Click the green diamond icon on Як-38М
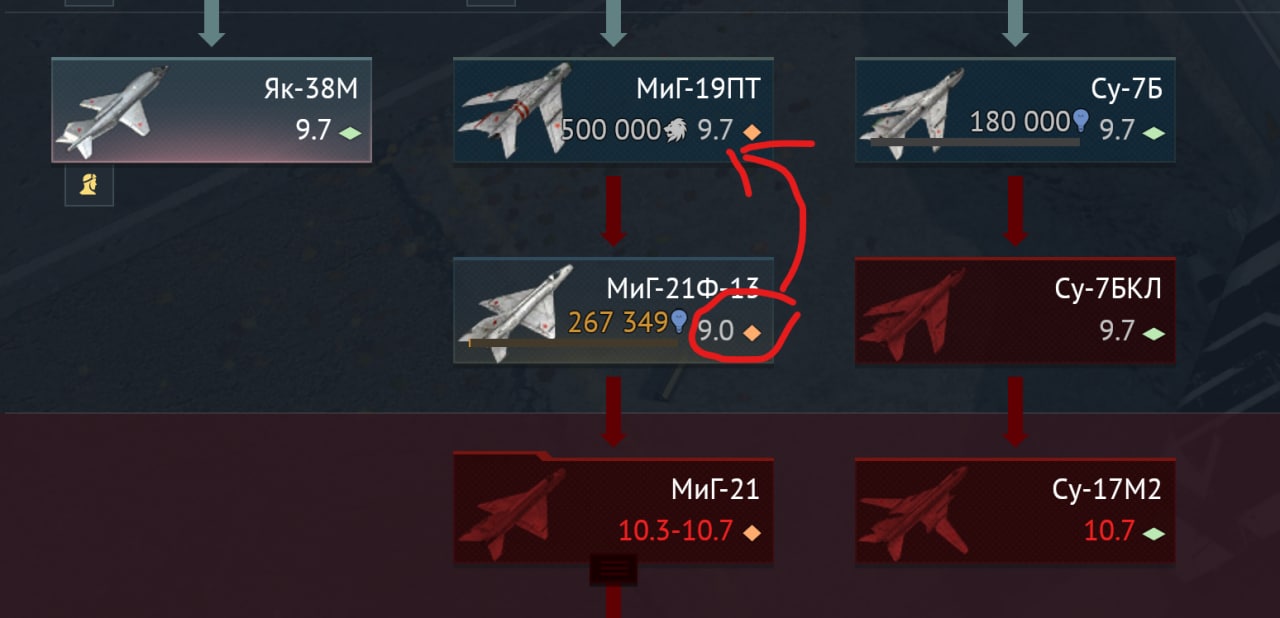 click(x=350, y=132)
